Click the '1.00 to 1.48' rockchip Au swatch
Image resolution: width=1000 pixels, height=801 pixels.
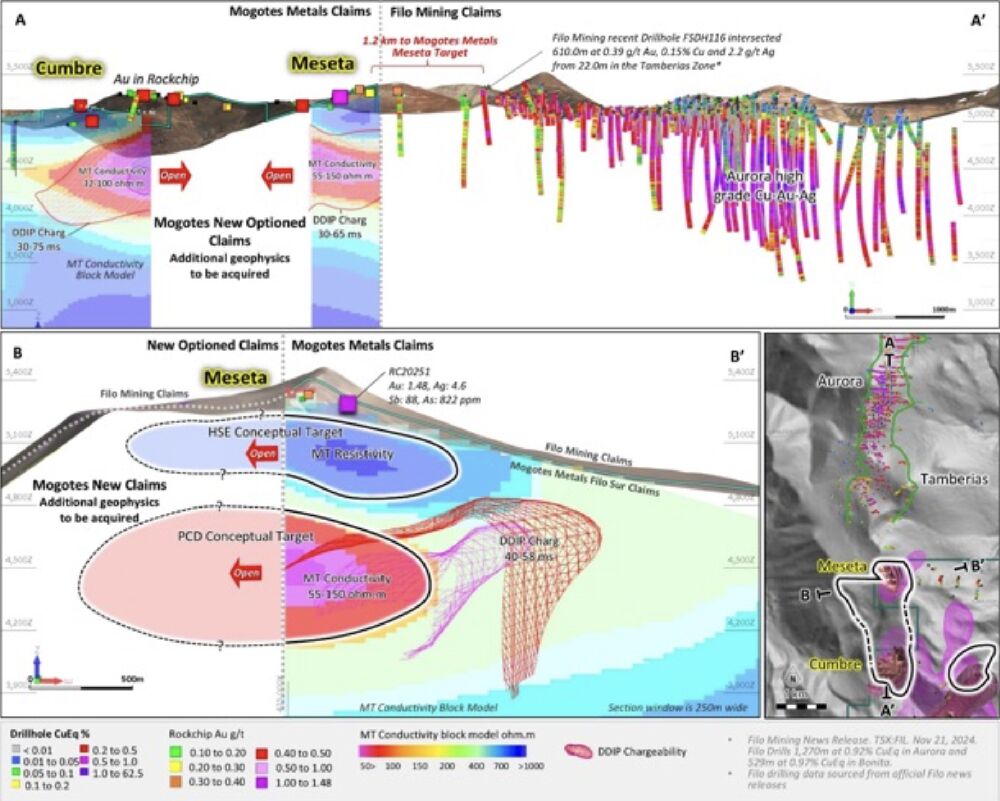262,782
